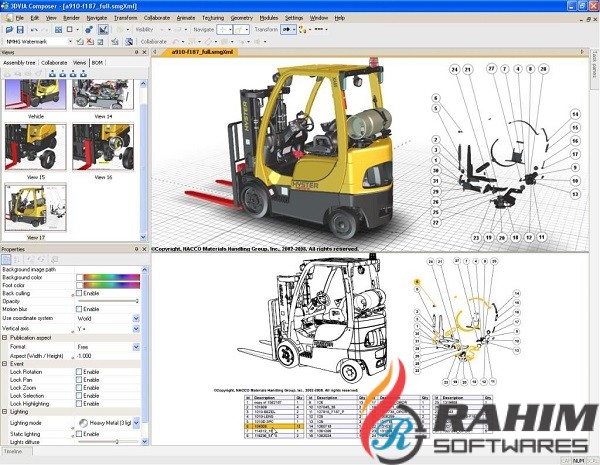
Task: Click the Transform arrow mode icon
Action: pyautogui.click(x=286, y=29)
